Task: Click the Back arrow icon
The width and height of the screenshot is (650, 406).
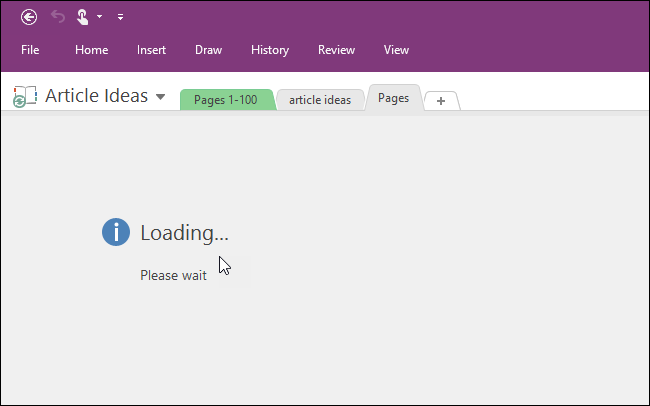Action: pos(29,17)
